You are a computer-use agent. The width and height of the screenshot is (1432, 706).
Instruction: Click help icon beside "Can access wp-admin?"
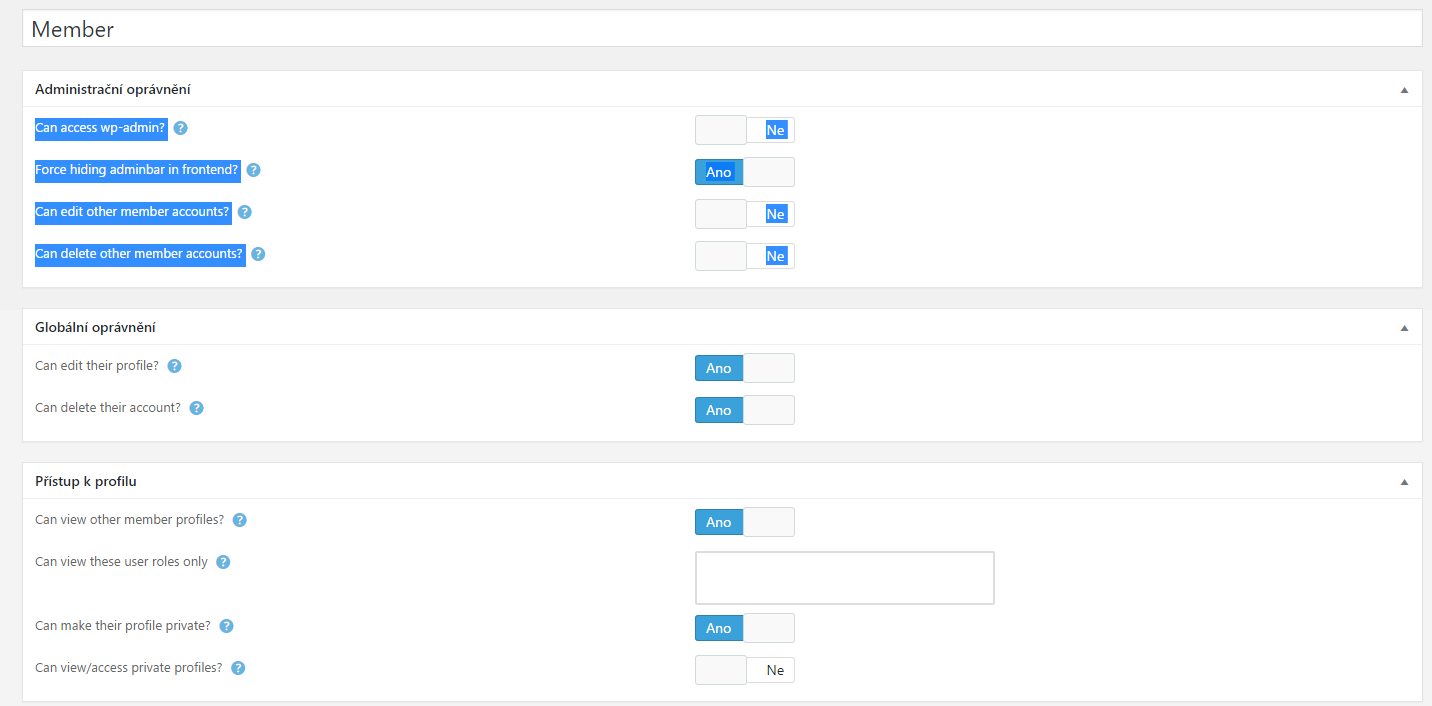pos(181,128)
